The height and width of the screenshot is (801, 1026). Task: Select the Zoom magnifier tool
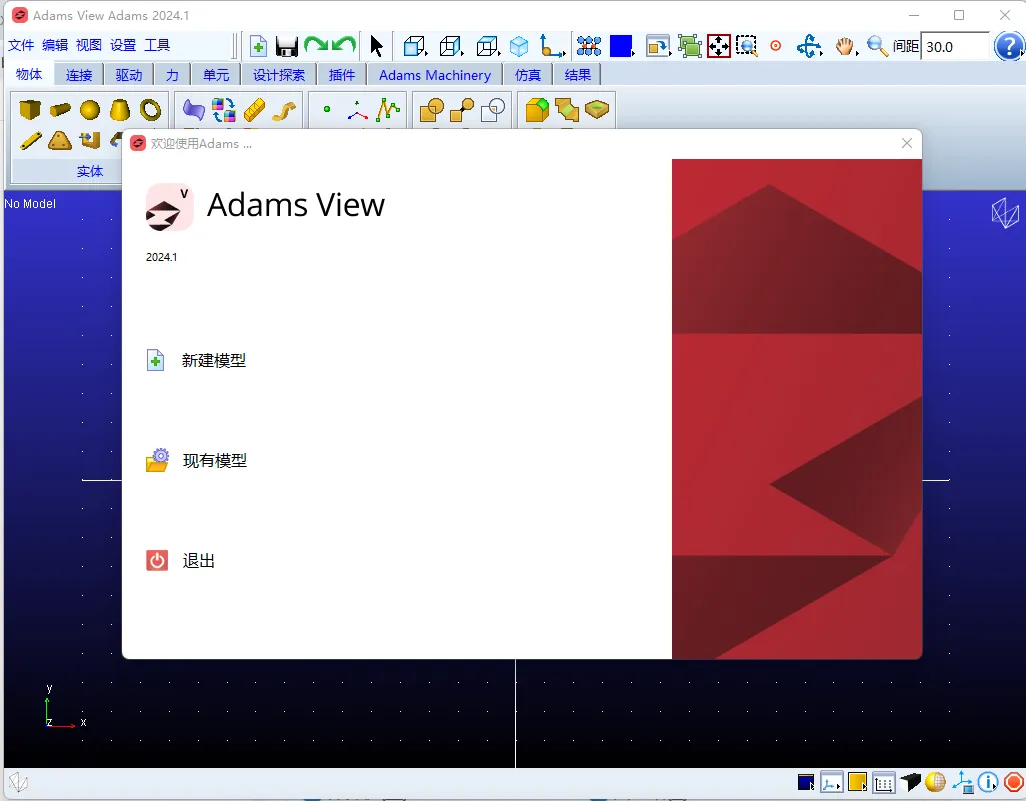point(877,46)
